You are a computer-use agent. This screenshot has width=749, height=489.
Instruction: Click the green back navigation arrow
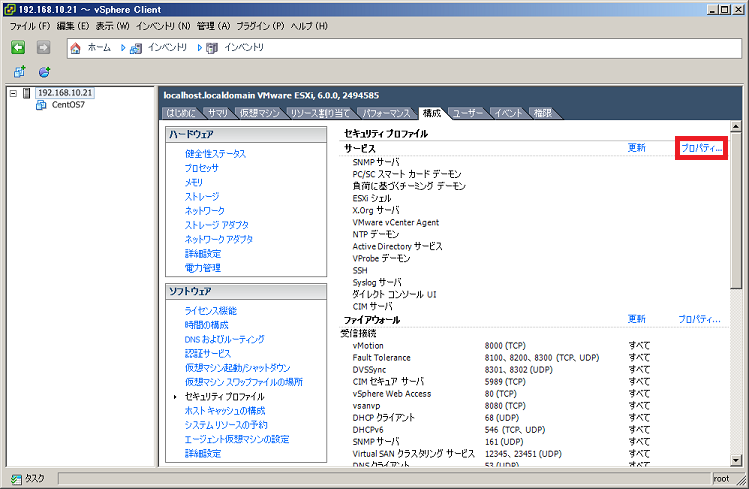click(x=18, y=47)
